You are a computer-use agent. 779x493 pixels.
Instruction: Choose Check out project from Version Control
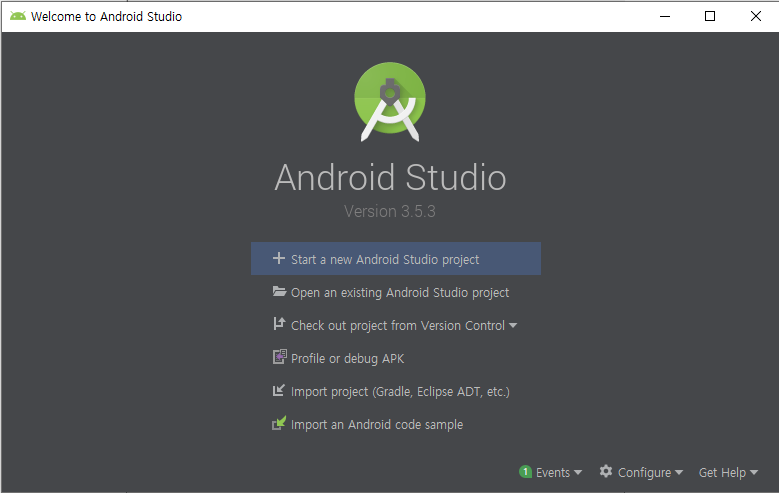[x=397, y=326]
